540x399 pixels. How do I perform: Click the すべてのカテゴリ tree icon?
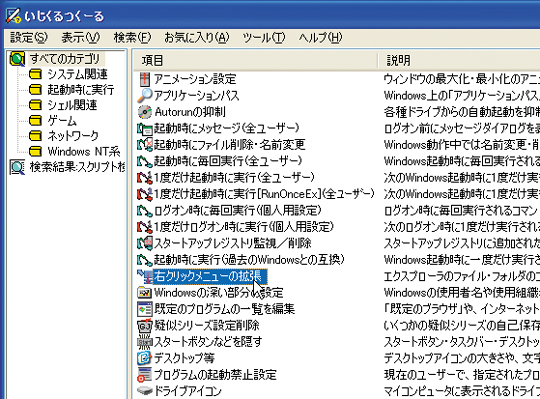17,59
